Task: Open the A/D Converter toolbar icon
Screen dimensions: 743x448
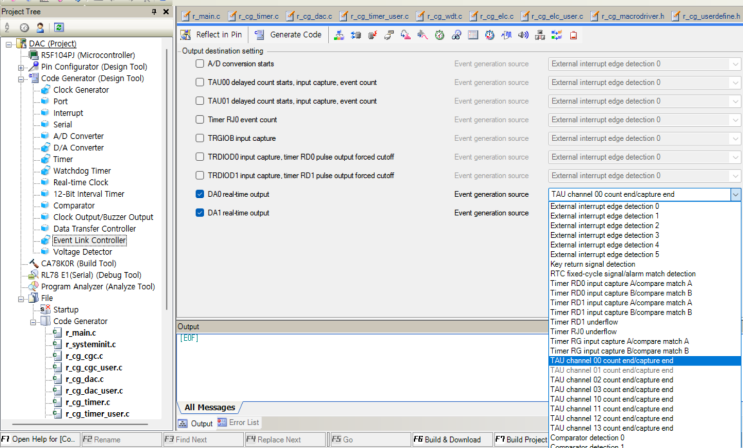Action: click(x=406, y=35)
